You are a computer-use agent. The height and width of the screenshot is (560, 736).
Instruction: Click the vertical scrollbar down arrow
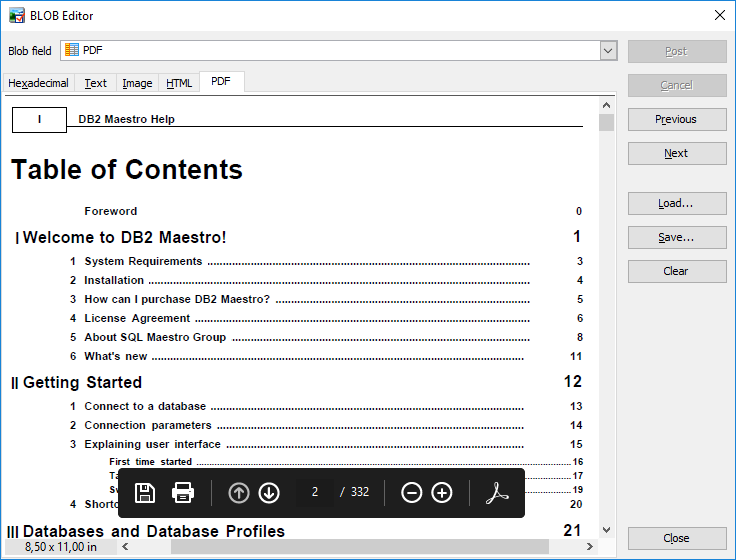(606, 529)
